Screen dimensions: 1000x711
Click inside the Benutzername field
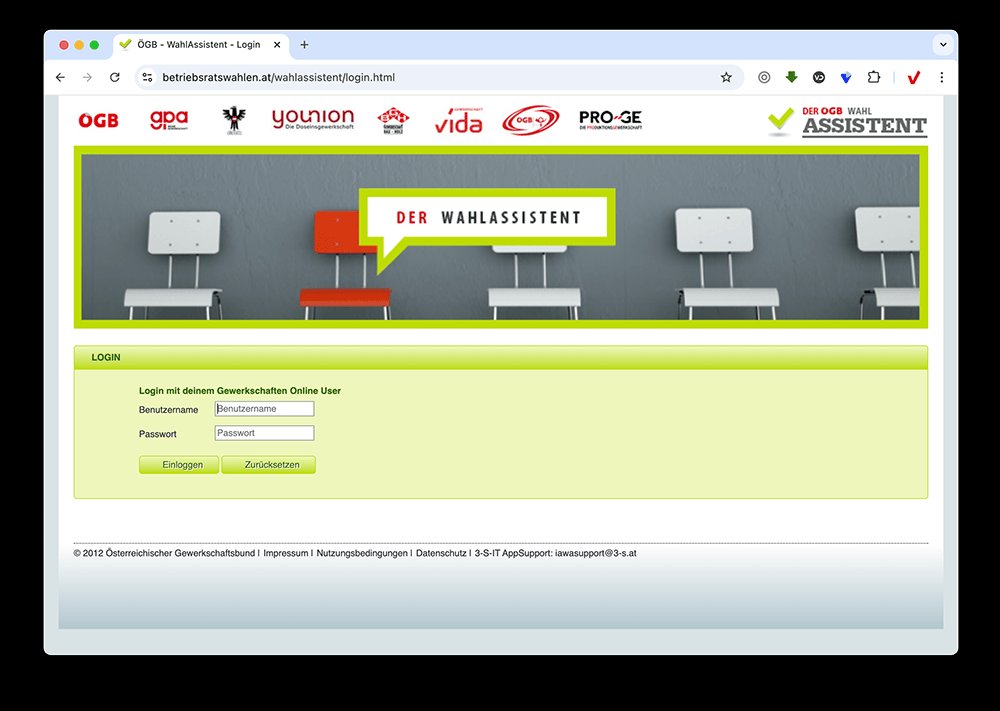(x=264, y=408)
